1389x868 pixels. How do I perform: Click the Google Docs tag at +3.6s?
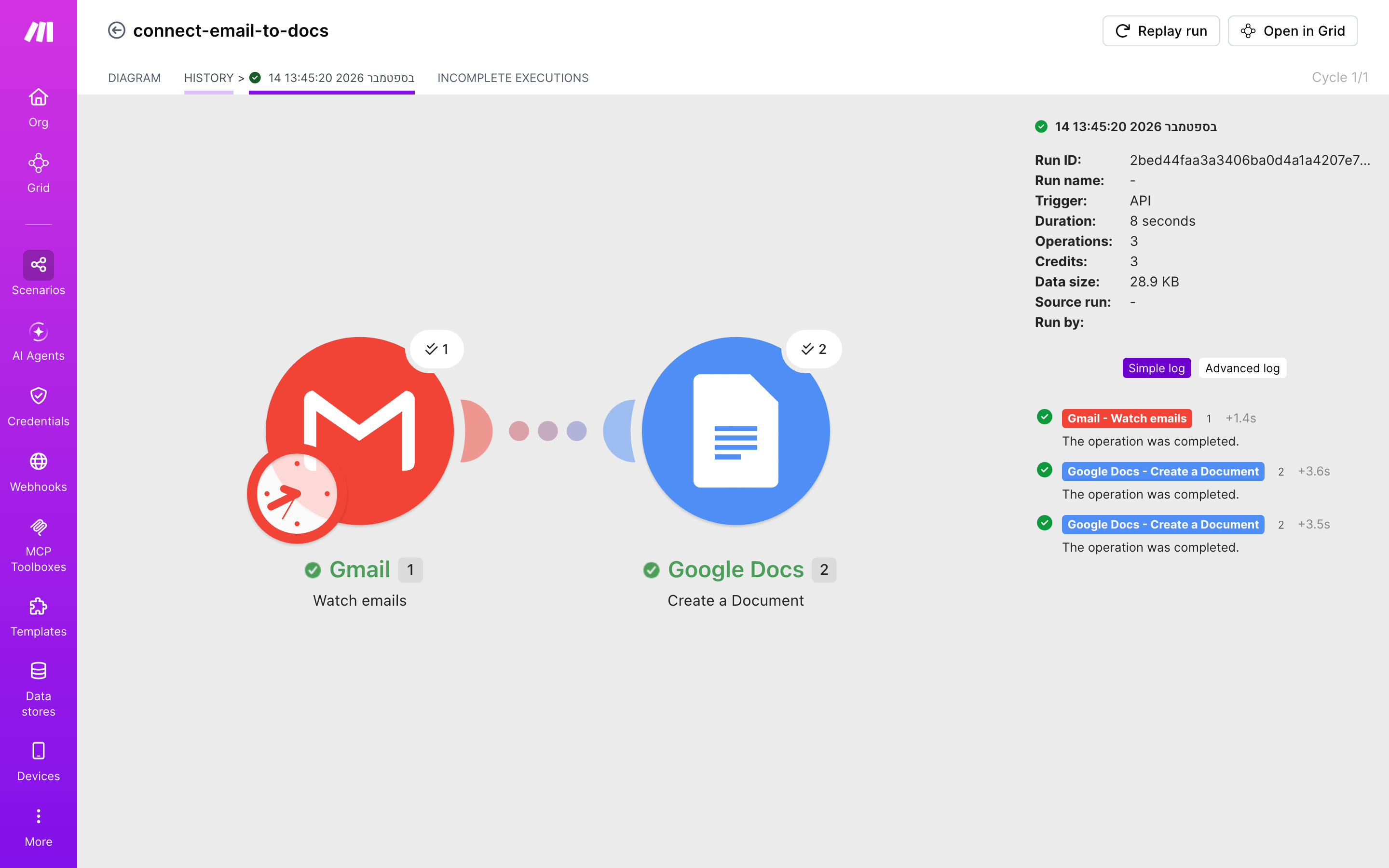pos(1163,471)
